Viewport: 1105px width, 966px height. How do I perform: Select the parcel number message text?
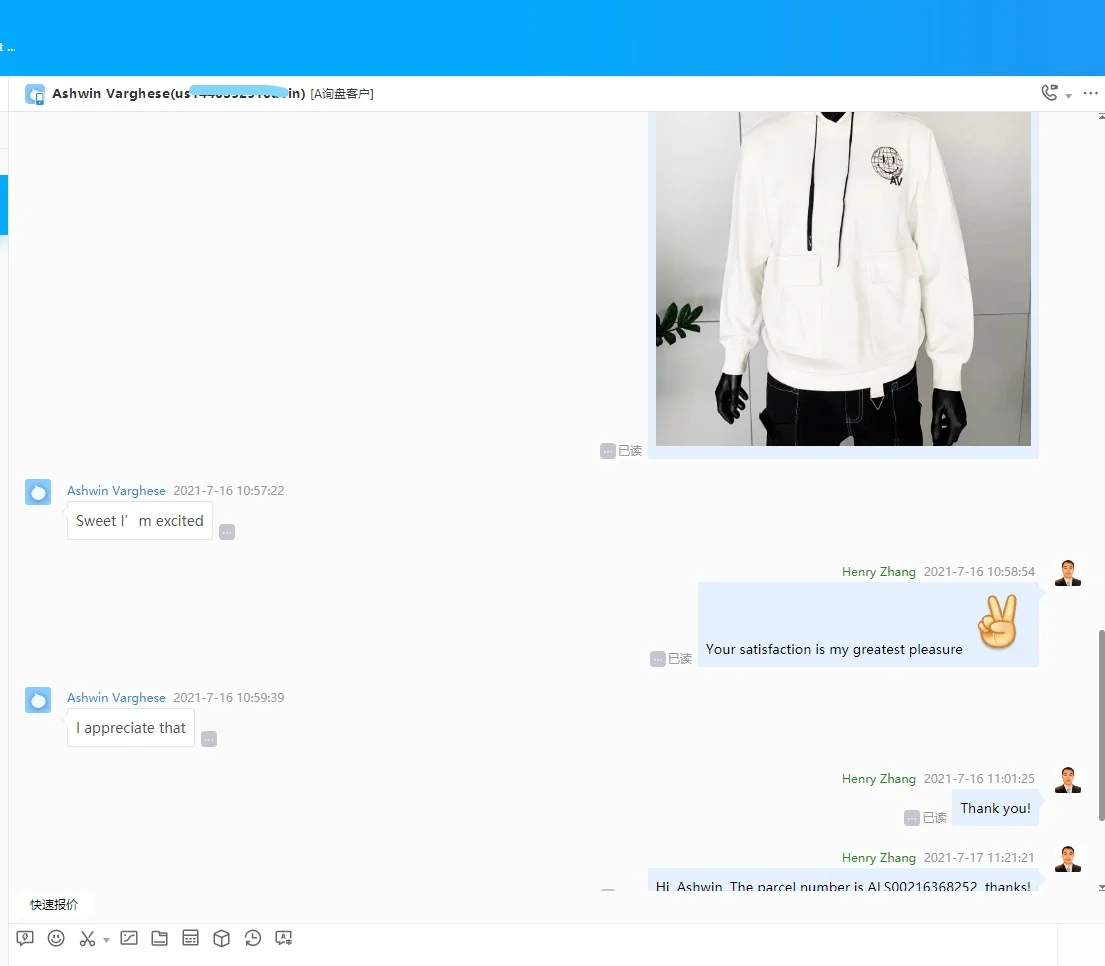(843, 885)
